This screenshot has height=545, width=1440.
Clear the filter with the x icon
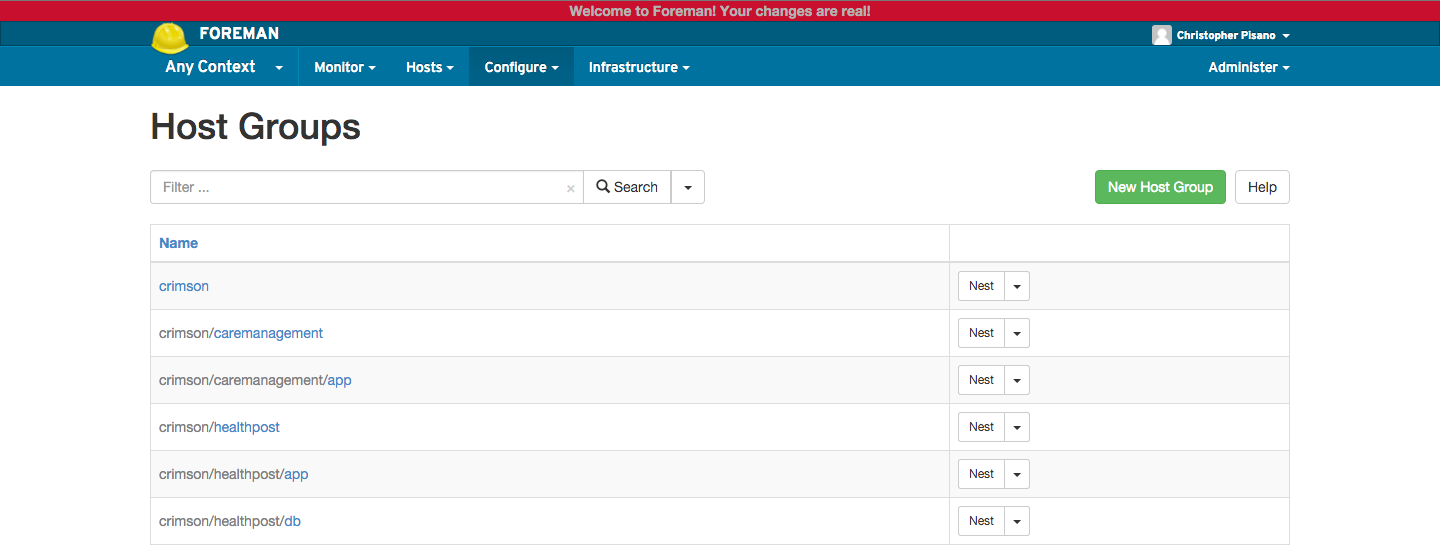click(570, 188)
